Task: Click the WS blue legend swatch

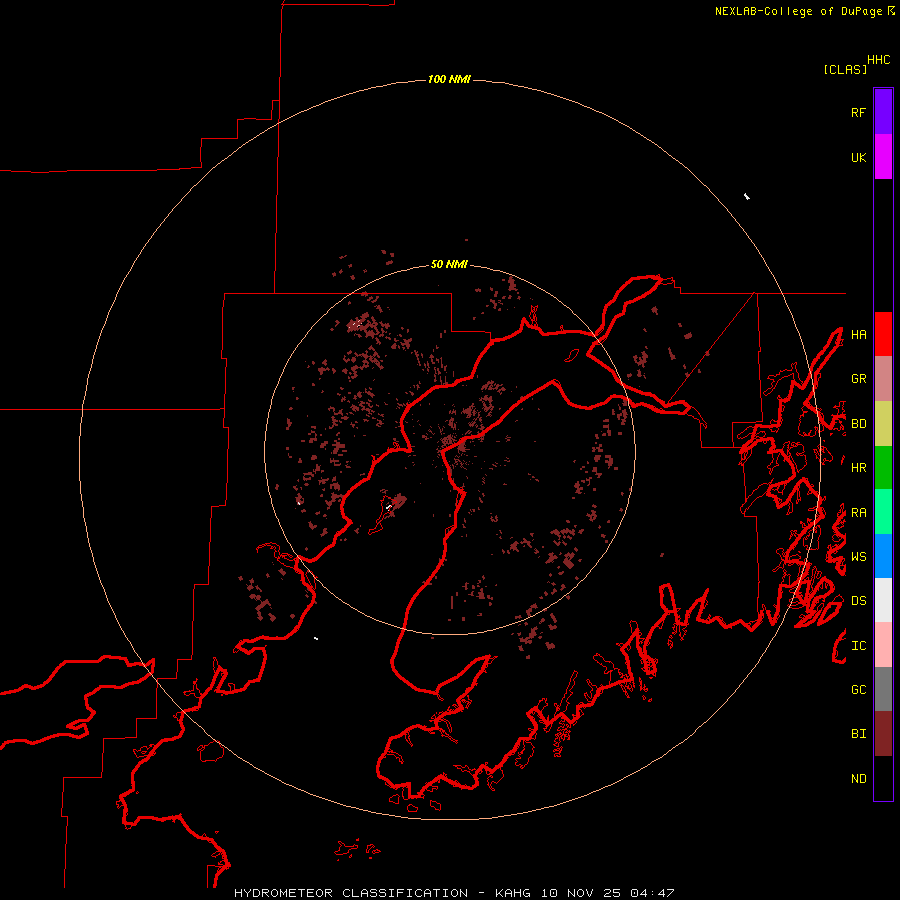Action: (x=883, y=556)
